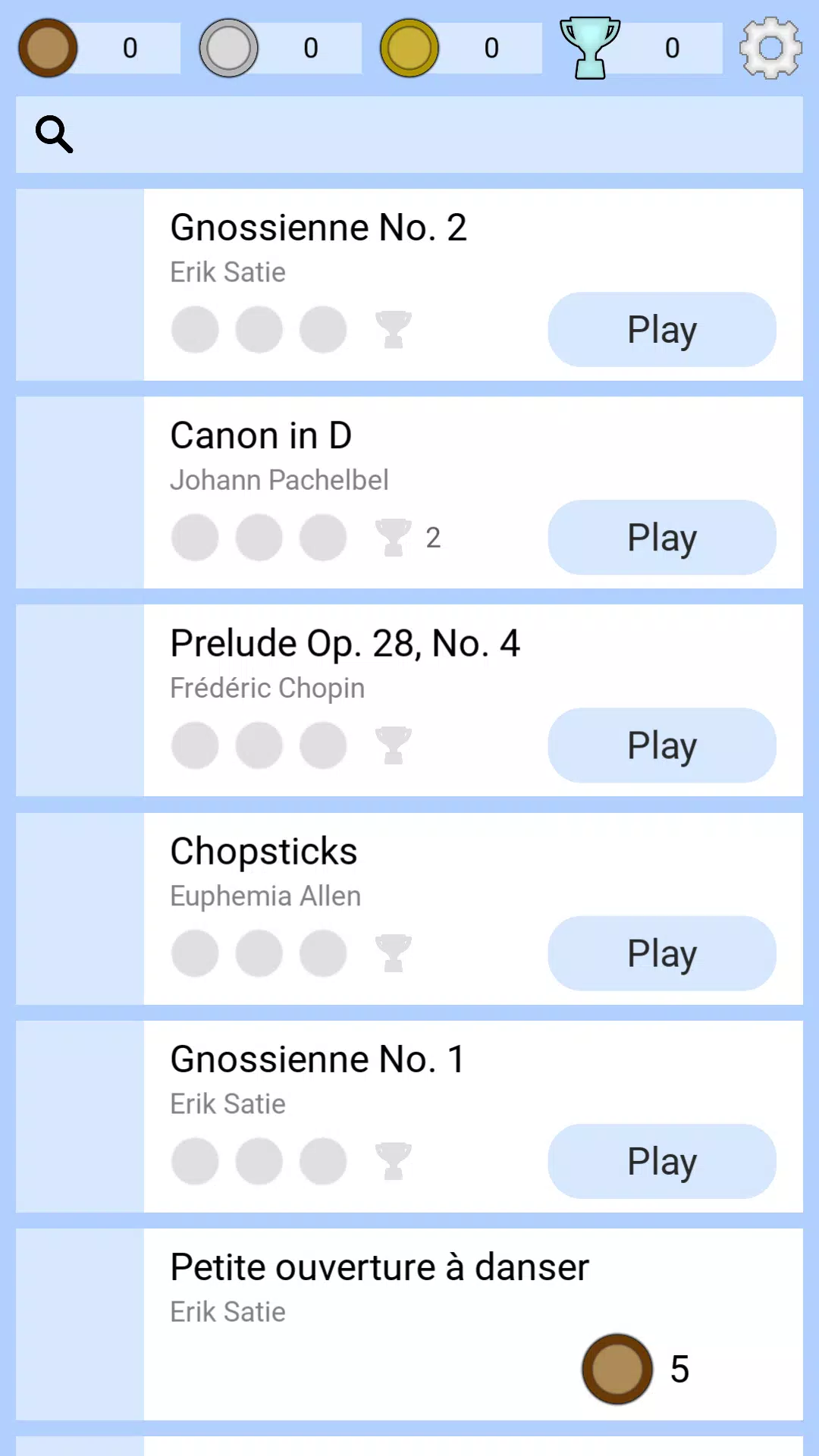The height and width of the screenshot is (1456, 819).
Task: Tap the bronze coin counter icon
Action: click(48, 48)
